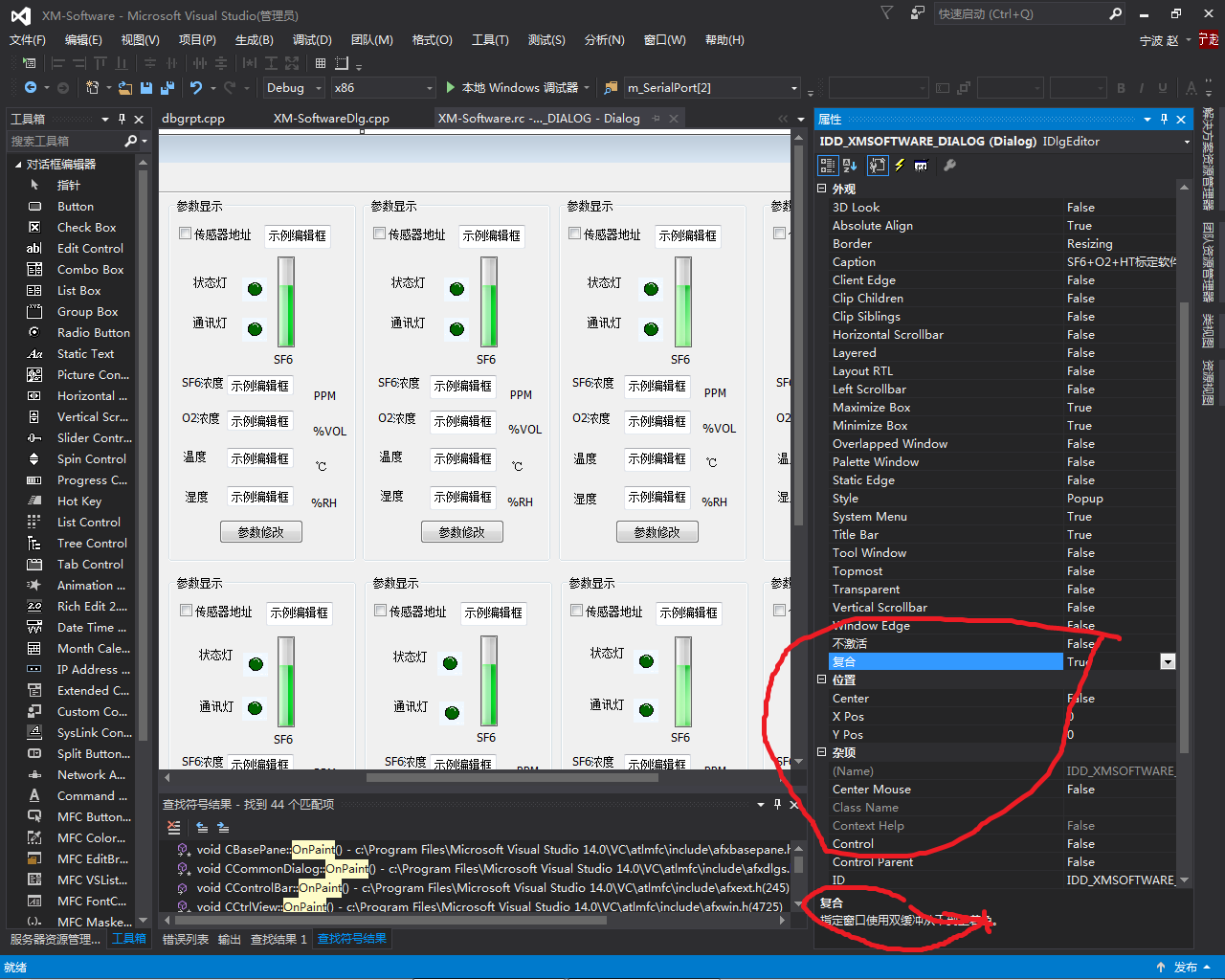Click the navigate backward arrow icon

click(x=31, y=87)
